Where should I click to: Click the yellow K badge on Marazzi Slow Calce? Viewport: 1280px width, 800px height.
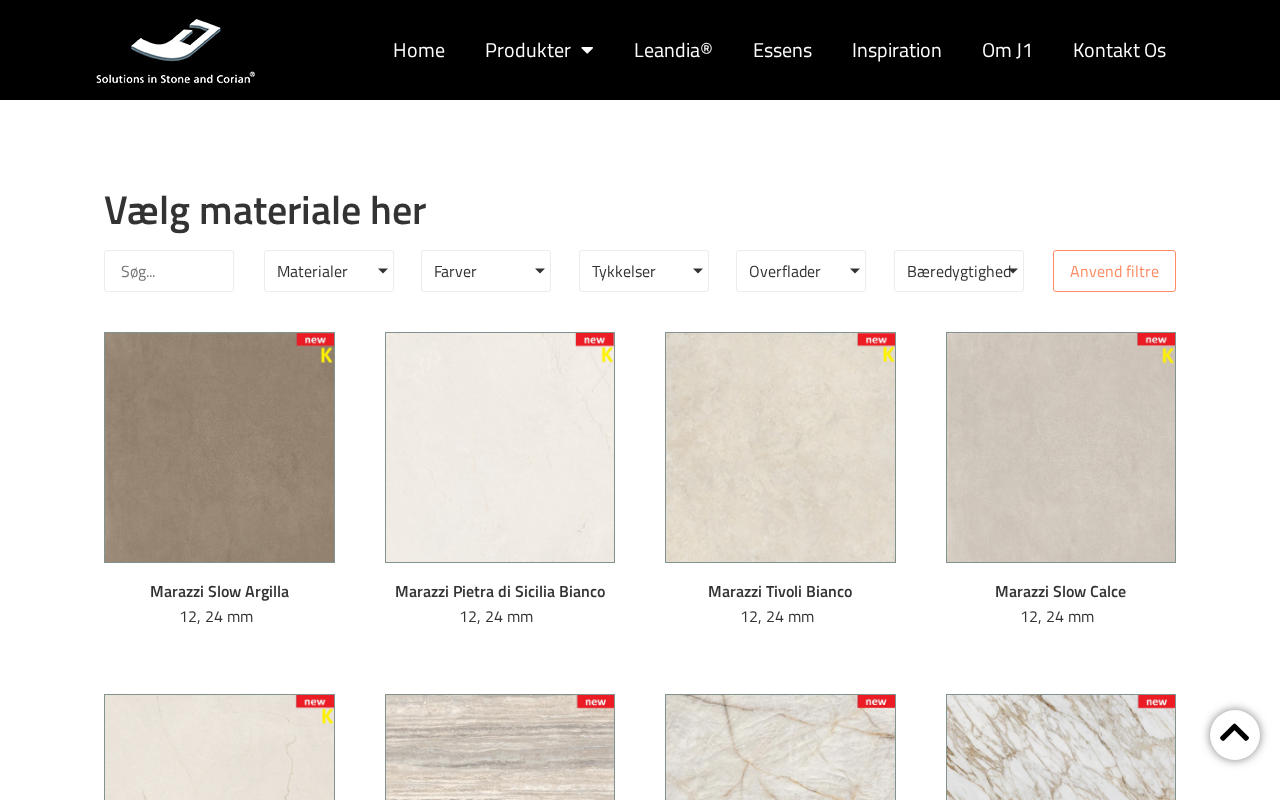click(x=1167, y=355)
